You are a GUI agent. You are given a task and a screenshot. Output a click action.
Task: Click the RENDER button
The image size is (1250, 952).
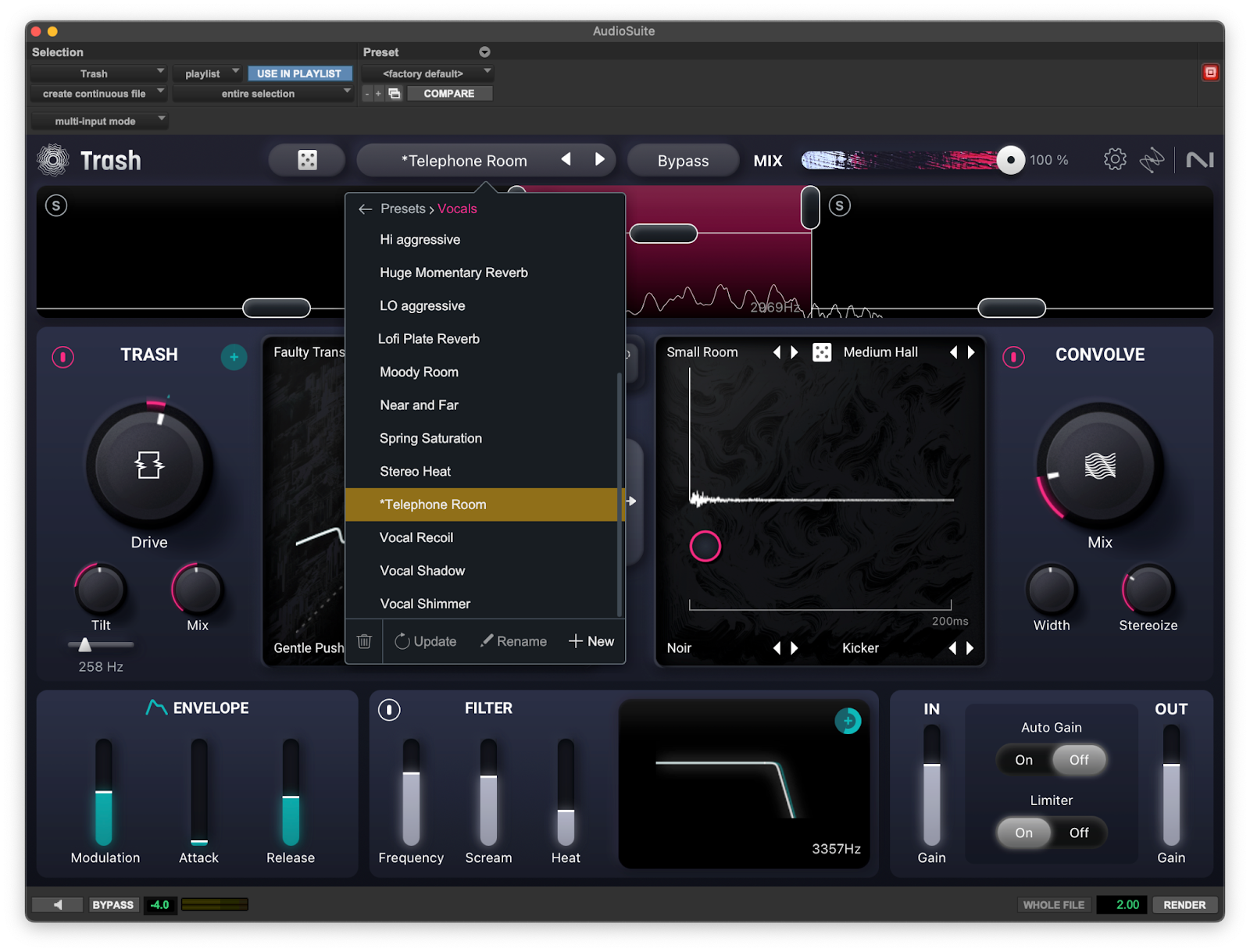tap(1184, 904)
